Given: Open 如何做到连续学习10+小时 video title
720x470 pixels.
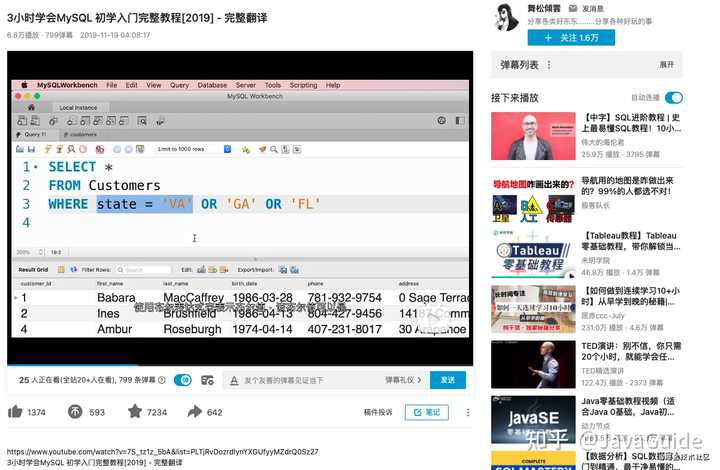Looking at the screenshot, I should pyautogui.click(x=630, y=296).
